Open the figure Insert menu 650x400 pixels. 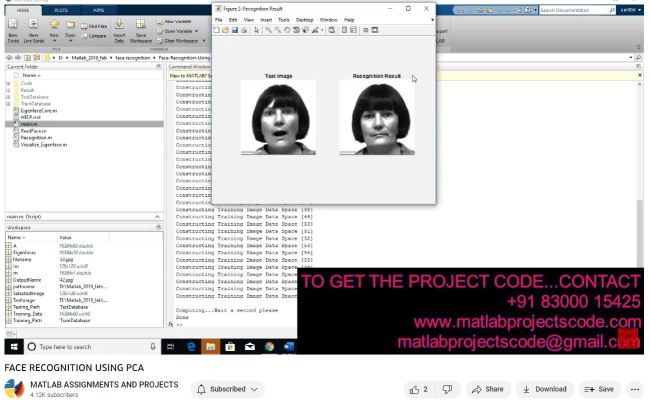click(266, 20)
